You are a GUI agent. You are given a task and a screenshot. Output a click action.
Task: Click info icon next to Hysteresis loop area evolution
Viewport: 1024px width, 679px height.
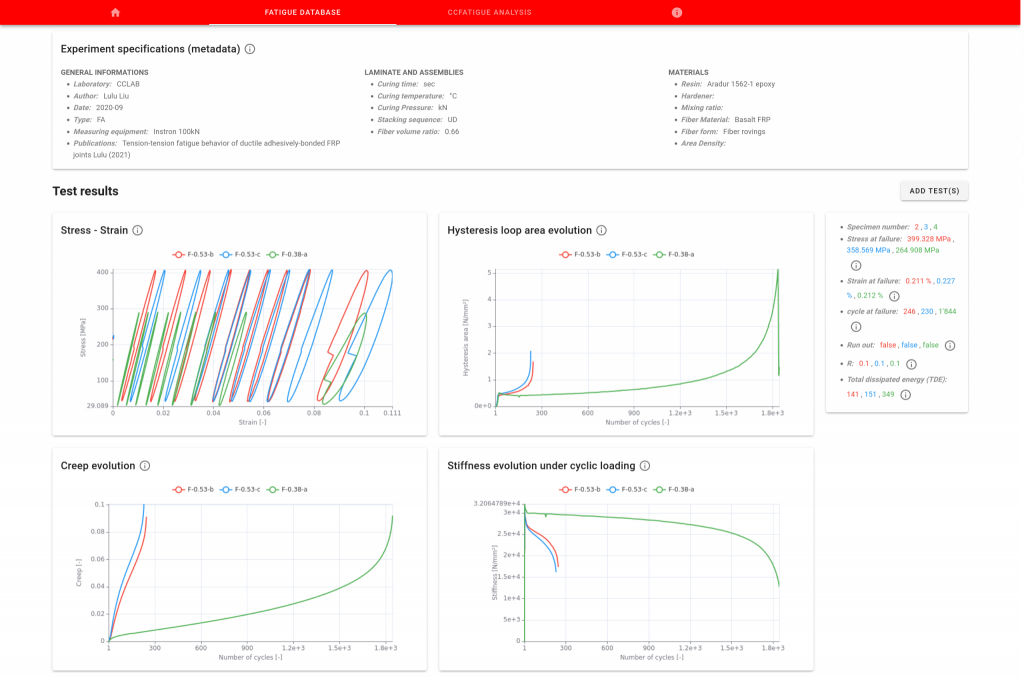(x=602, y=230)
